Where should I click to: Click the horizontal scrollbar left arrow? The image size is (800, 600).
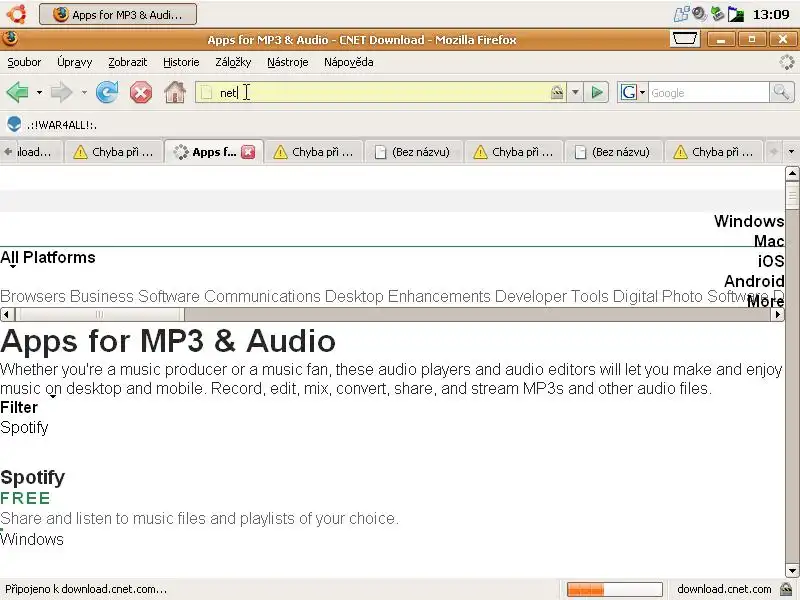click(x=7, y=314)
